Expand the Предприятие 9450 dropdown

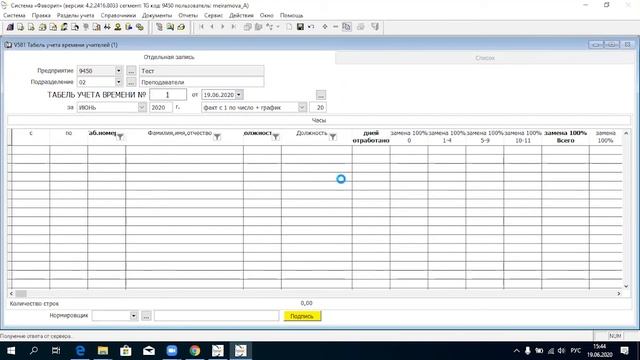[x=118, y=71]
